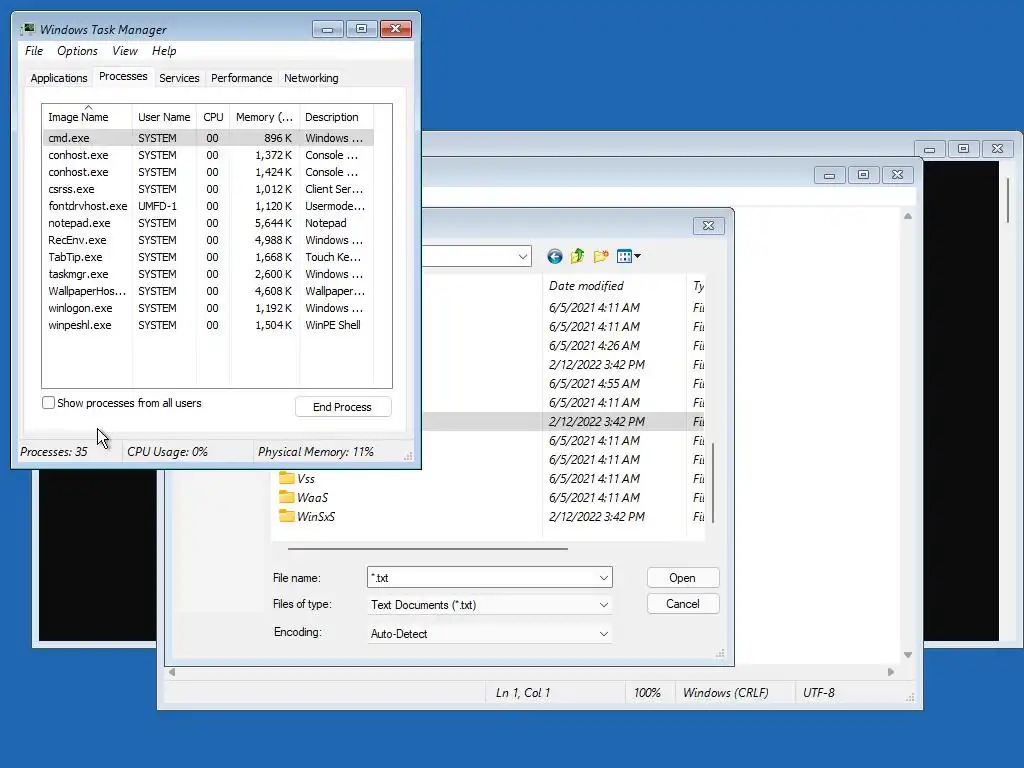Select the winpeshl.exe process
Viewport: 1024px width, 768px height.
click(x=208, y=325)
